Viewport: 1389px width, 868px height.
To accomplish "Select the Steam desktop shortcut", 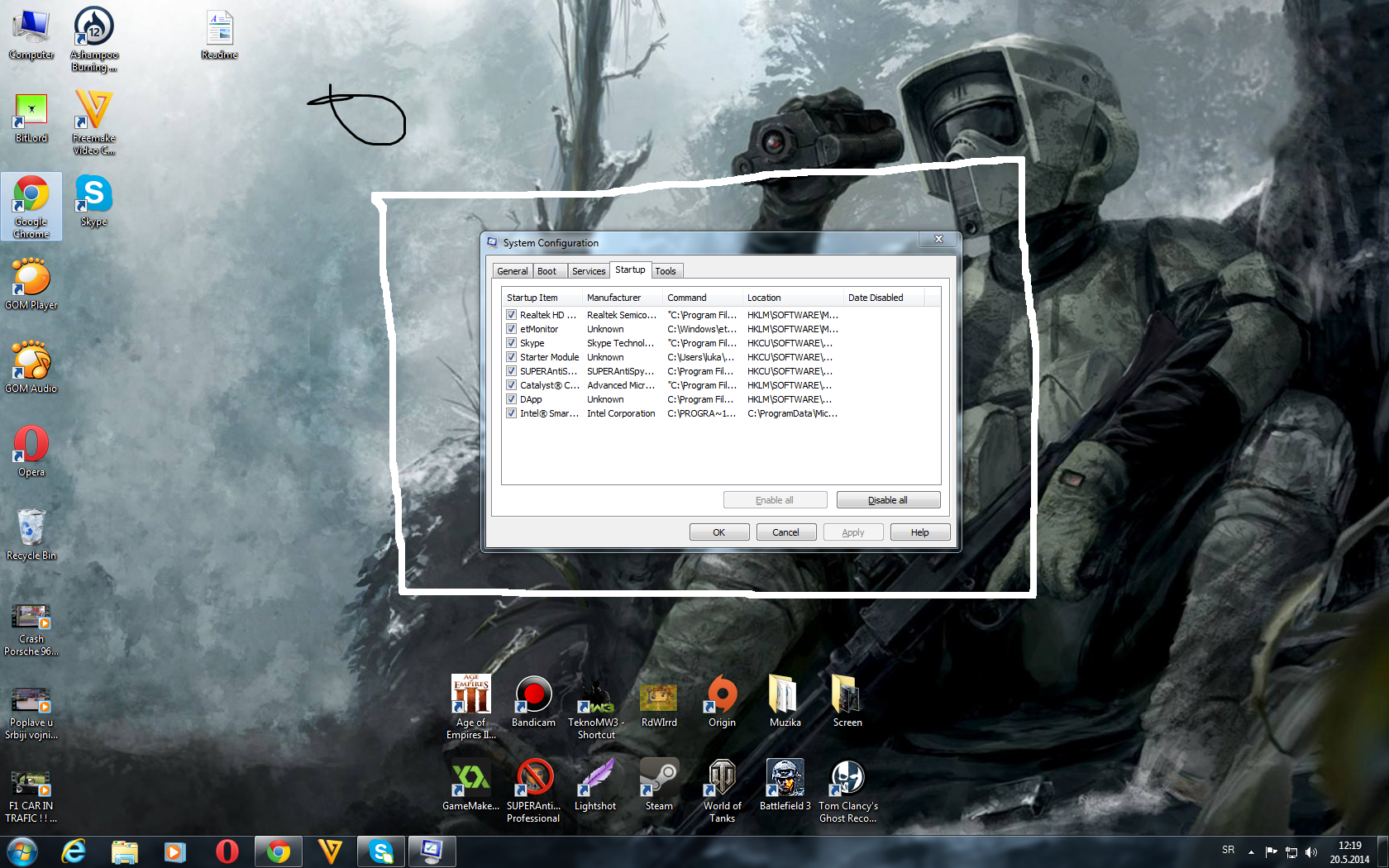I will pyautogui.click(x=659, y=785).
